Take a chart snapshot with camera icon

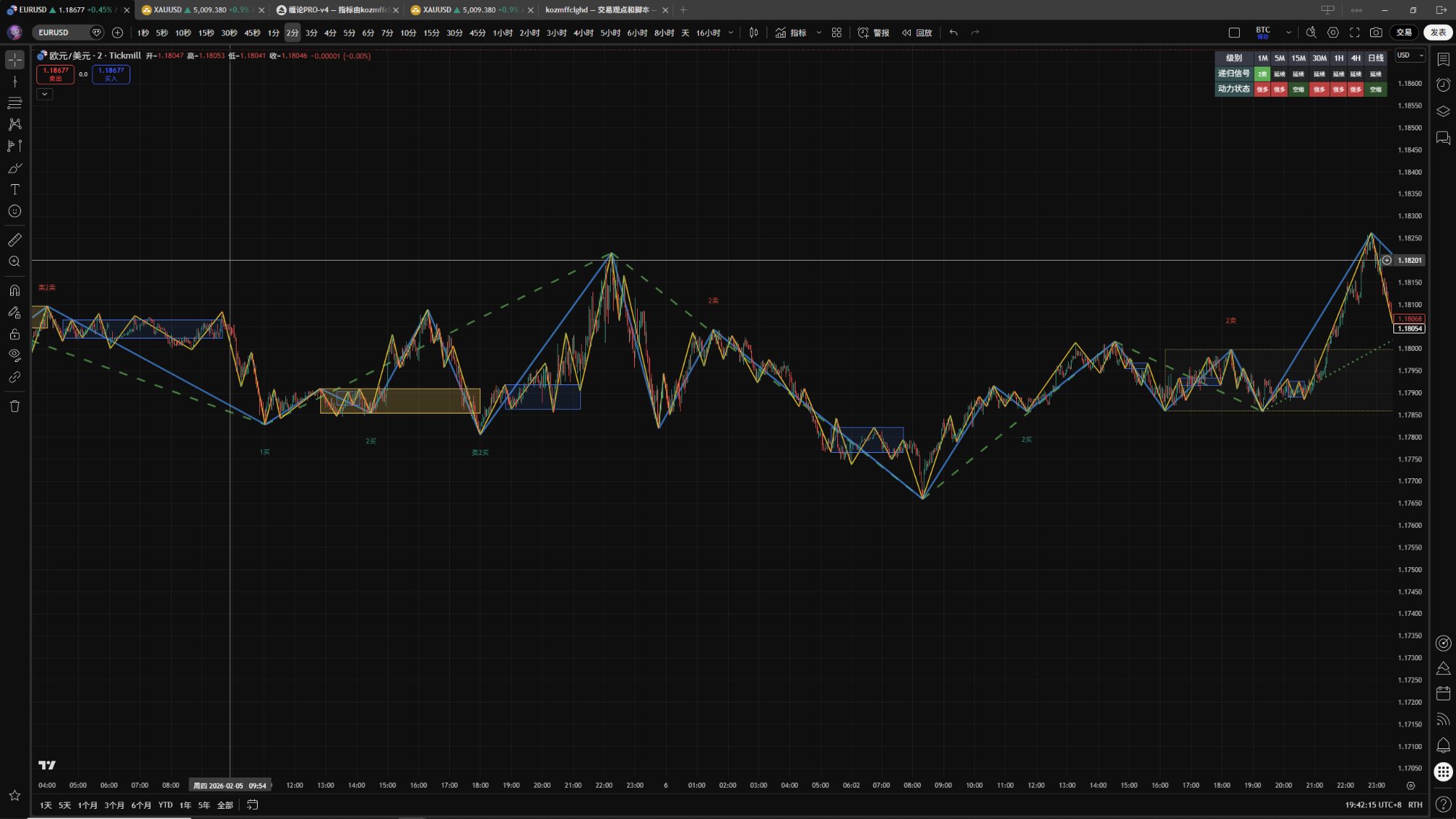[1375, 33]
